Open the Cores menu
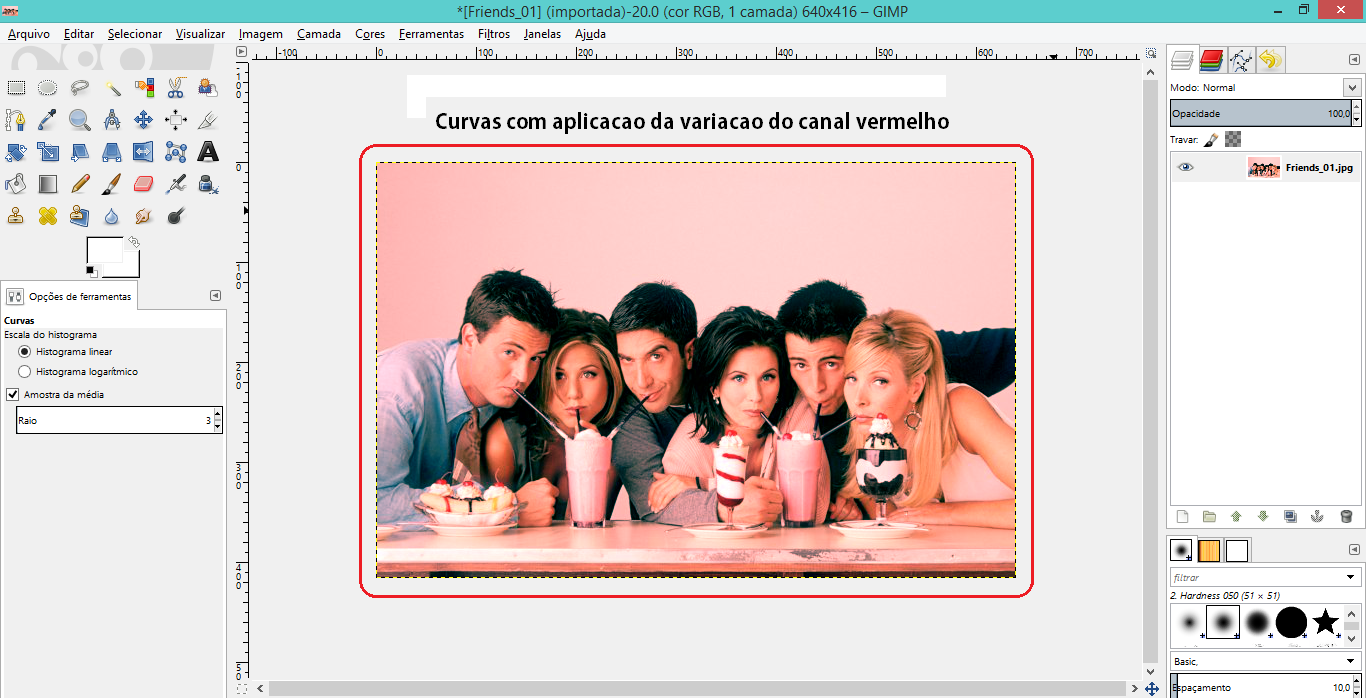This screenshot has width=1366, height=698. click(x=369, y=34)
